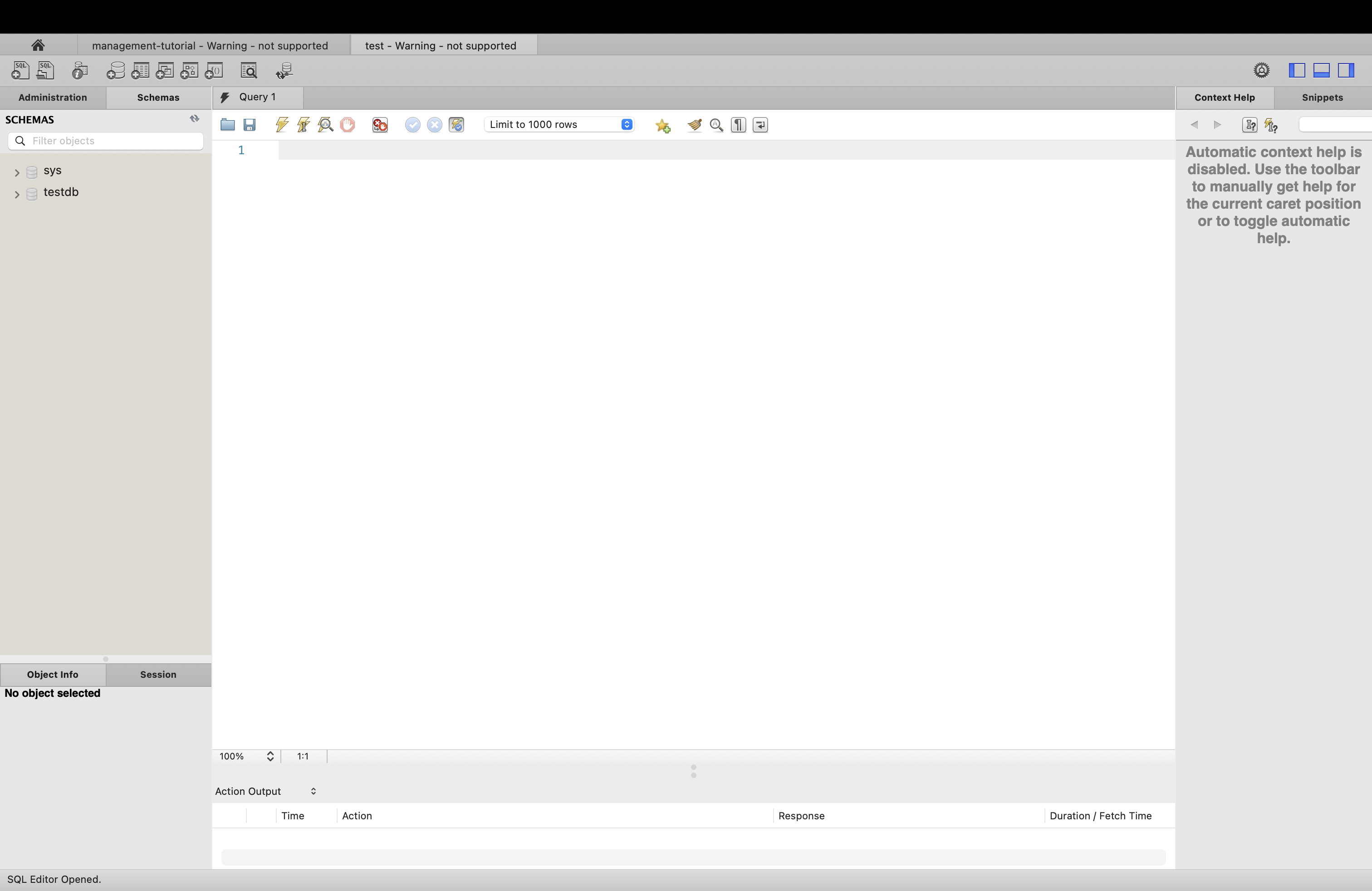The height and width of the screenshot is (891, 1372).
Task: Click Create new SQL tab icon
Action: click(x=20, y=71)
